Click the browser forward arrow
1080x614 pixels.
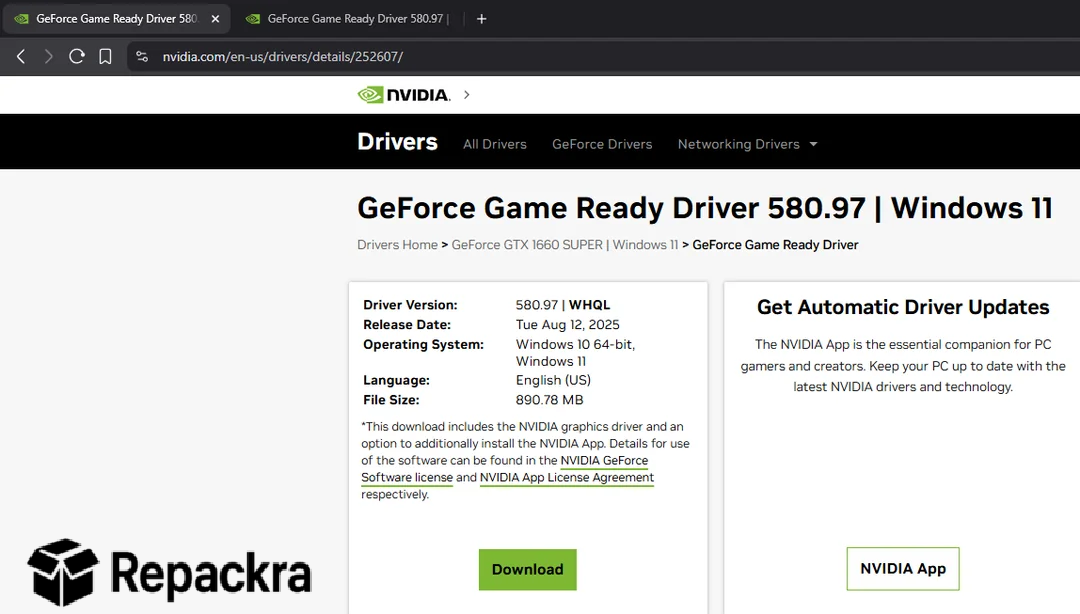click(48, 57)
